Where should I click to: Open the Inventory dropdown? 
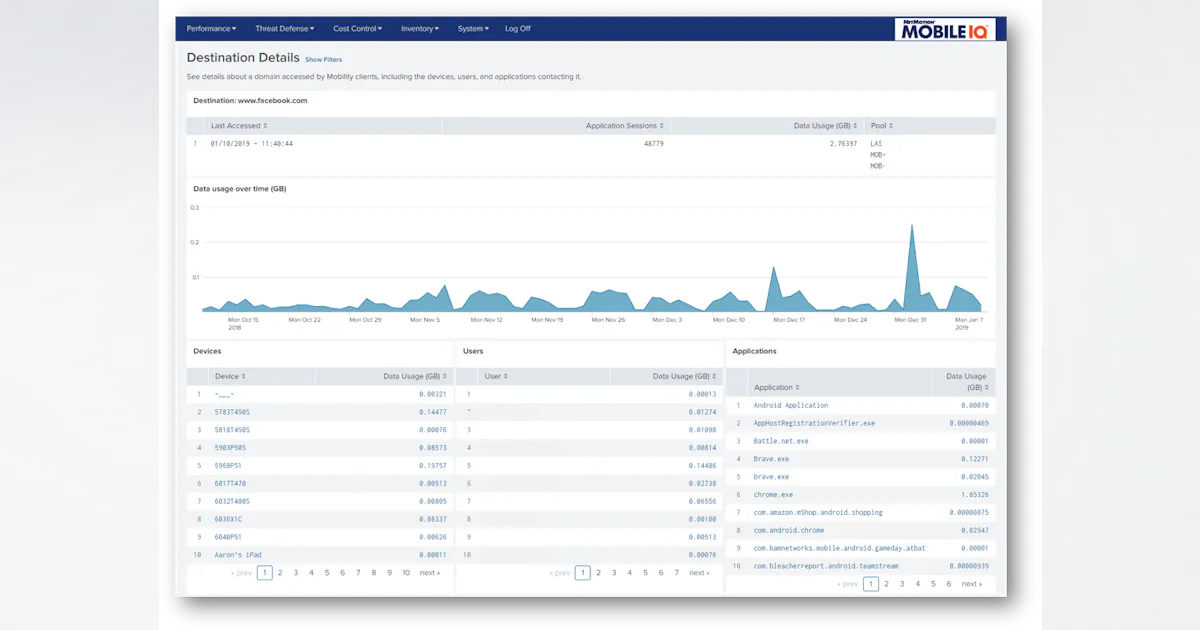tap(420, 29)
